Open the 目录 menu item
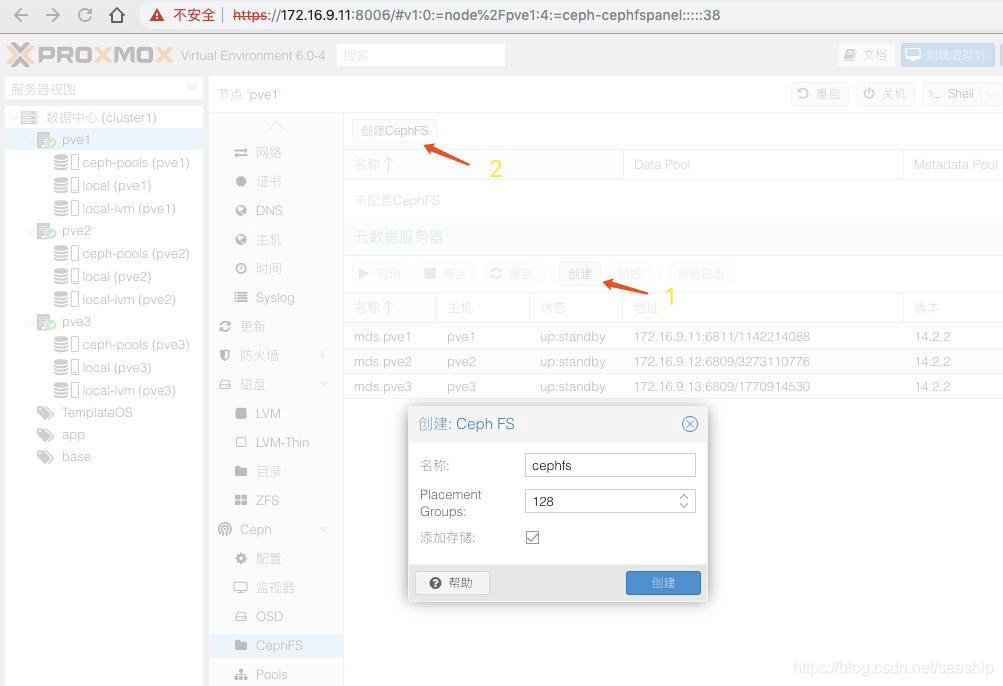Image resolution: width=1003 pixels, height=686 pixels. coord(276,472)
